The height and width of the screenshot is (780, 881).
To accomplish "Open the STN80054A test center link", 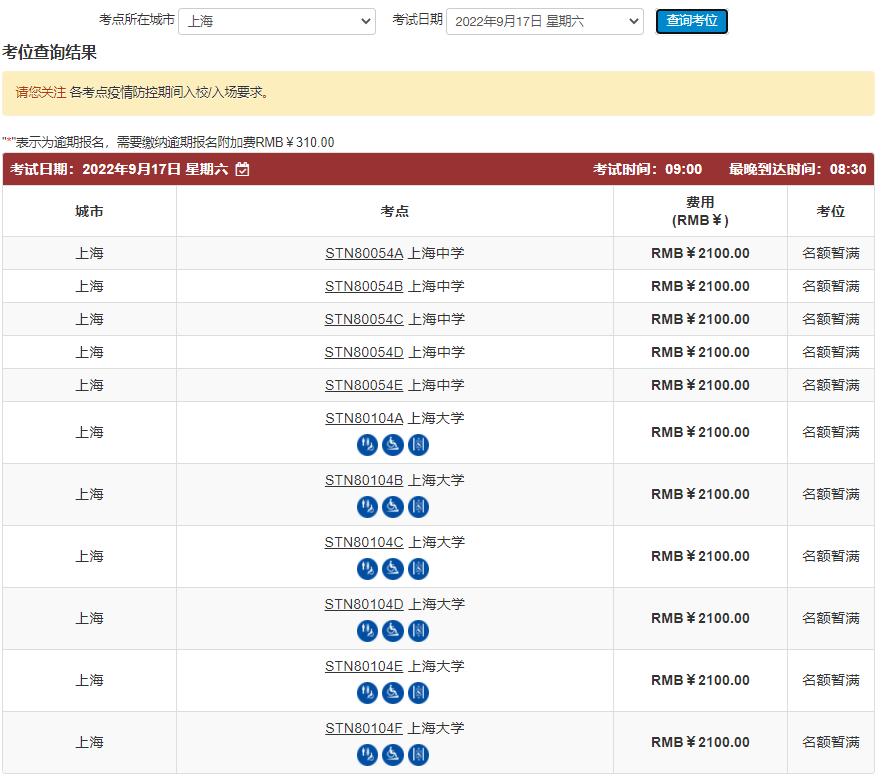I will pyautogui.click(x=364, y=253).
